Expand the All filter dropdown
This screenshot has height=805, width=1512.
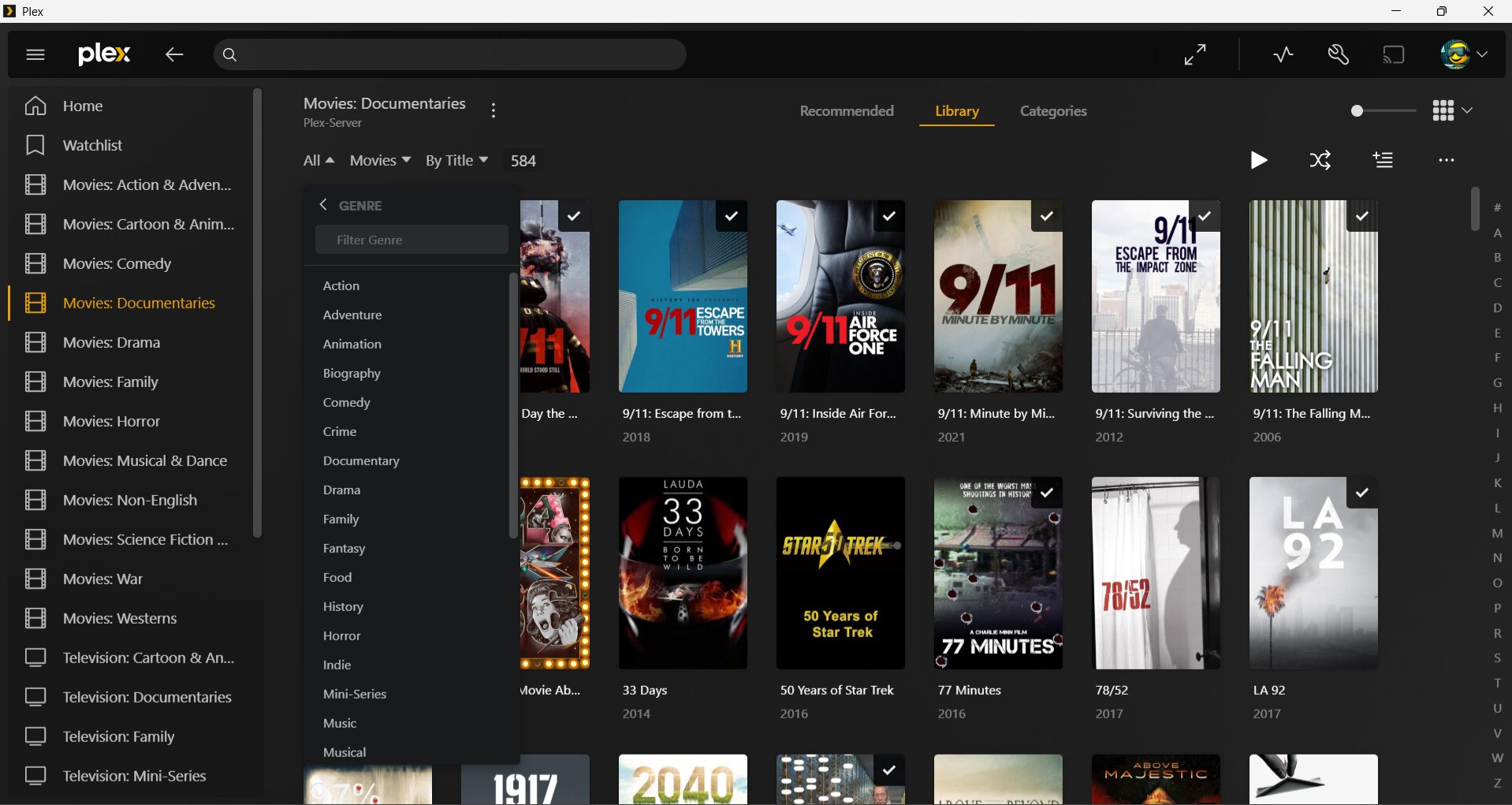point(319,160)
